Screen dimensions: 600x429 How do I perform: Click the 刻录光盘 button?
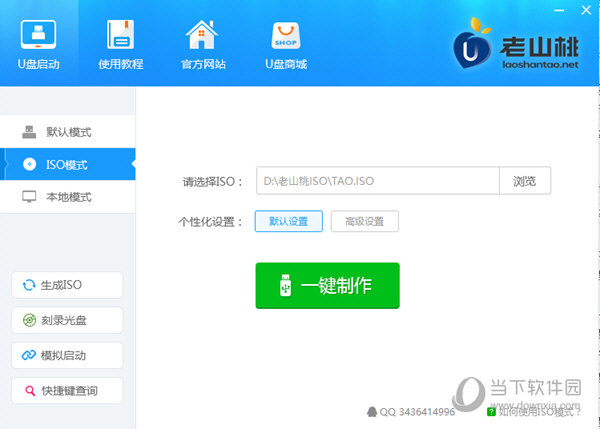pos(67,320)
